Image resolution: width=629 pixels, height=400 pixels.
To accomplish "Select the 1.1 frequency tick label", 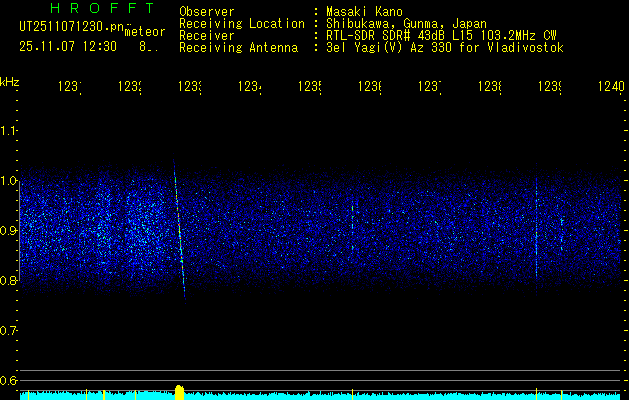I will [9, 130].
